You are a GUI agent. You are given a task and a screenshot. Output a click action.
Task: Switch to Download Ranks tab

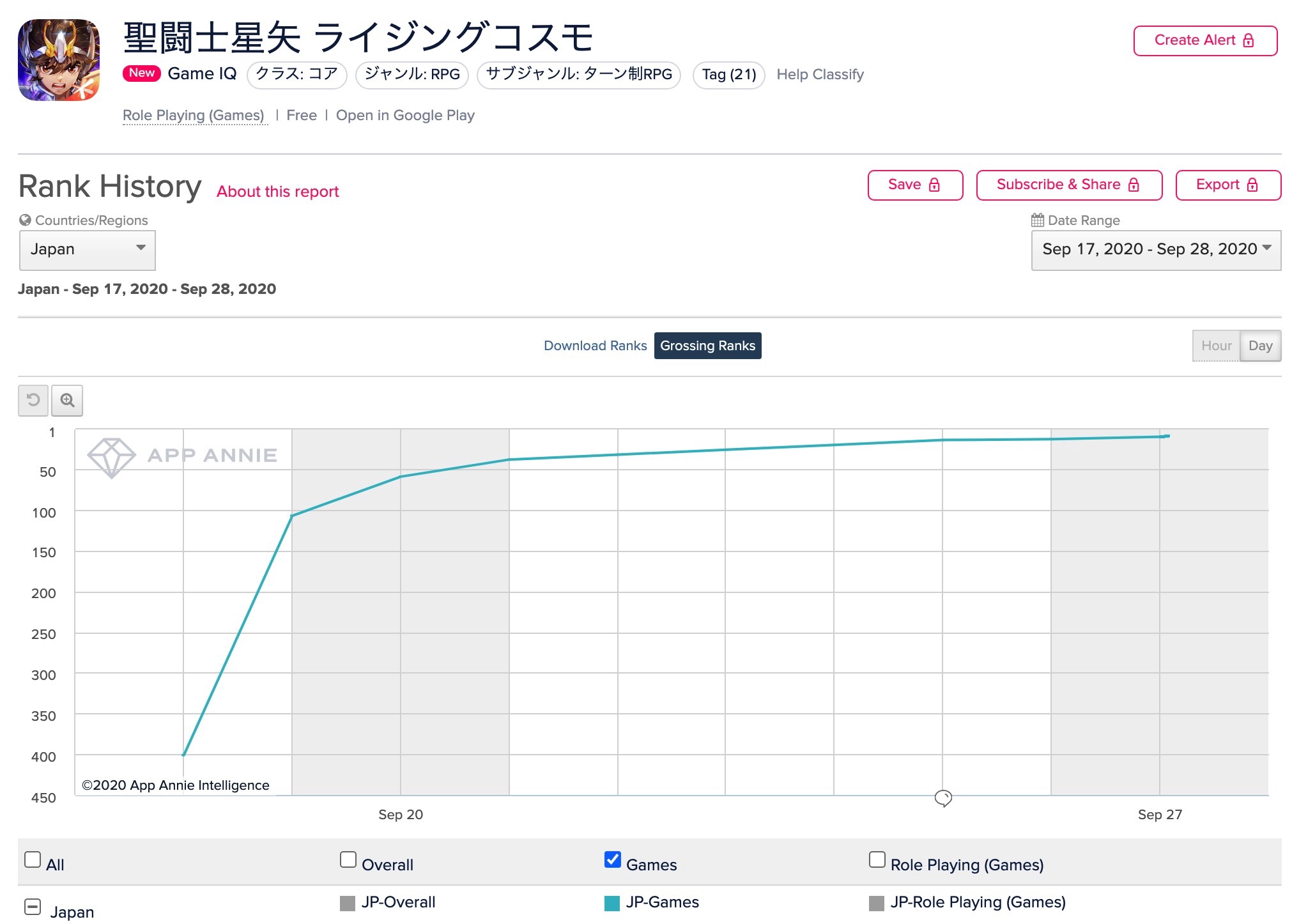click(x=595, y=346)
